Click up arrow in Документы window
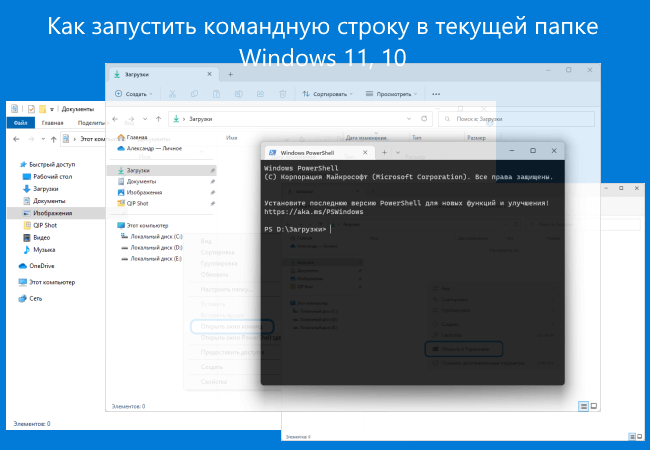Viewport: 650px width, 450px height. [53, 139]
